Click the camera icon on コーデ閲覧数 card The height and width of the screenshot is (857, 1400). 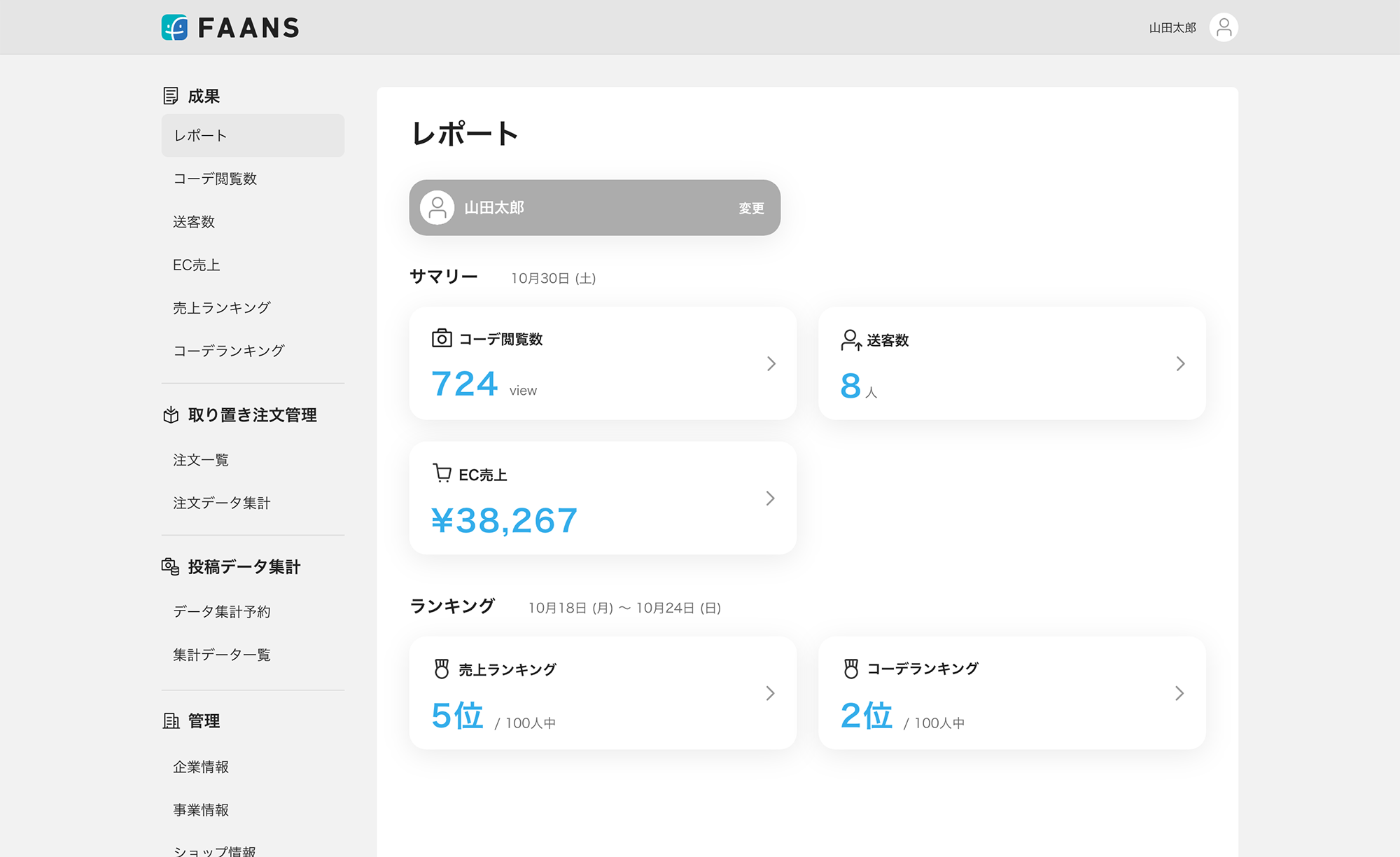(440, 338)
